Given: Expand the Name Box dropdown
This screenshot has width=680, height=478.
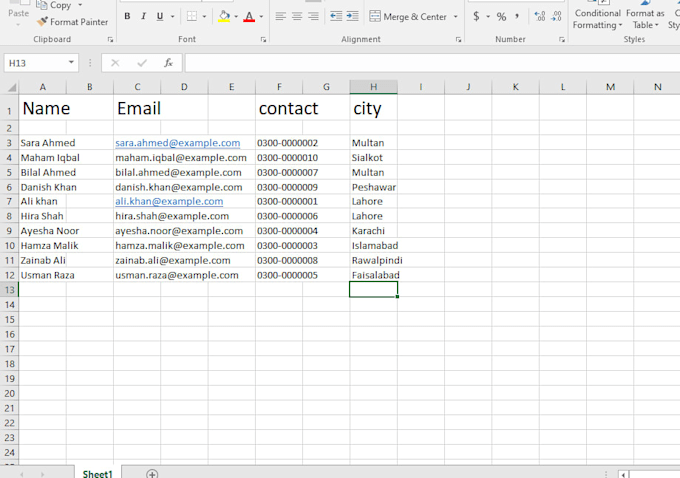Looking at the screenshot, I should [71, 63].
